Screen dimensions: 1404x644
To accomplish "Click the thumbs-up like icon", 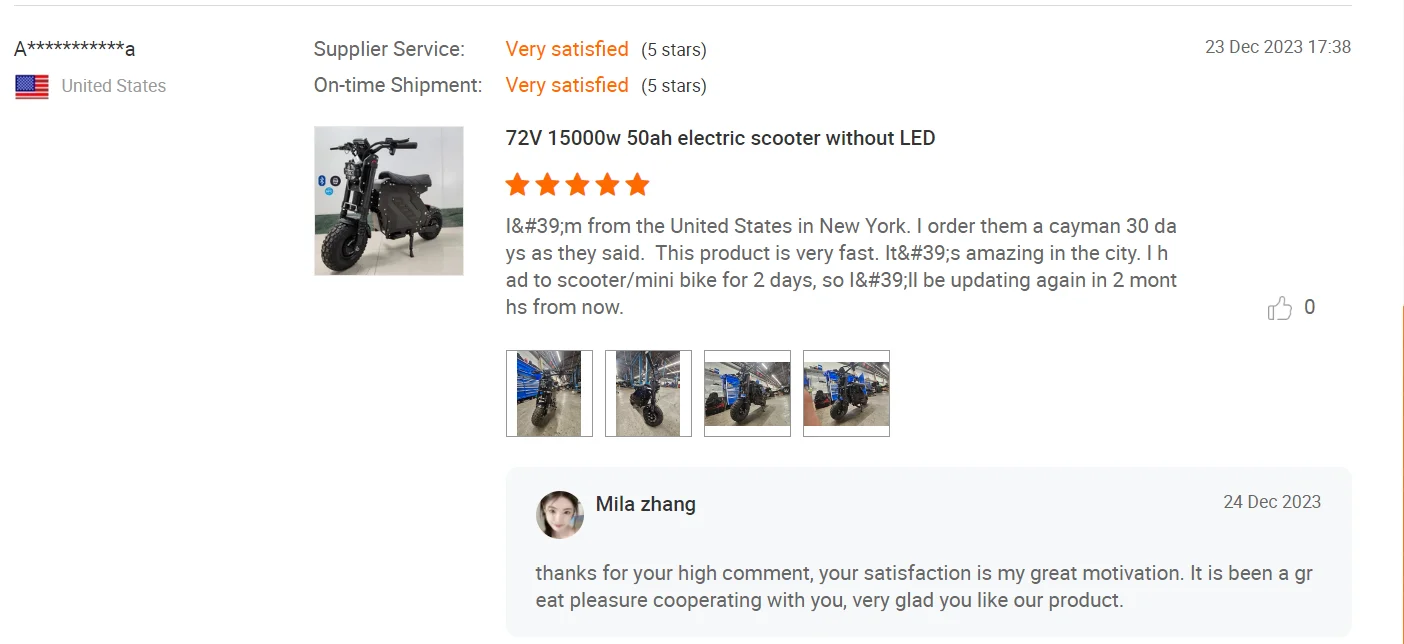I will [1279, 308].
